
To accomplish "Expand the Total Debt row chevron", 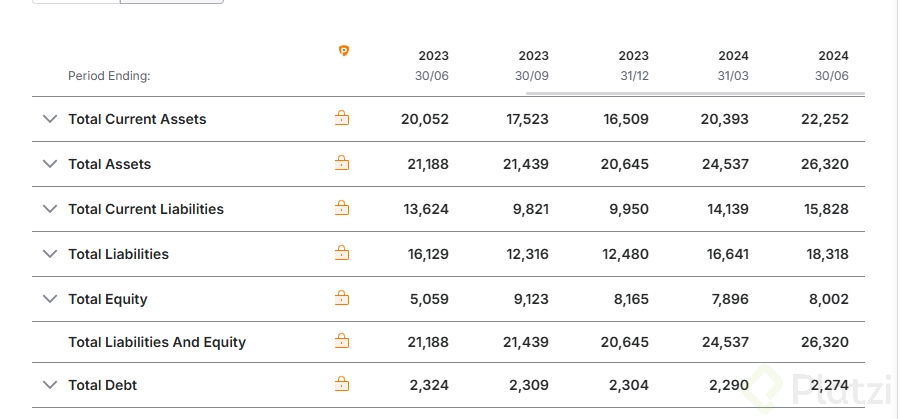I will (50, 385).
